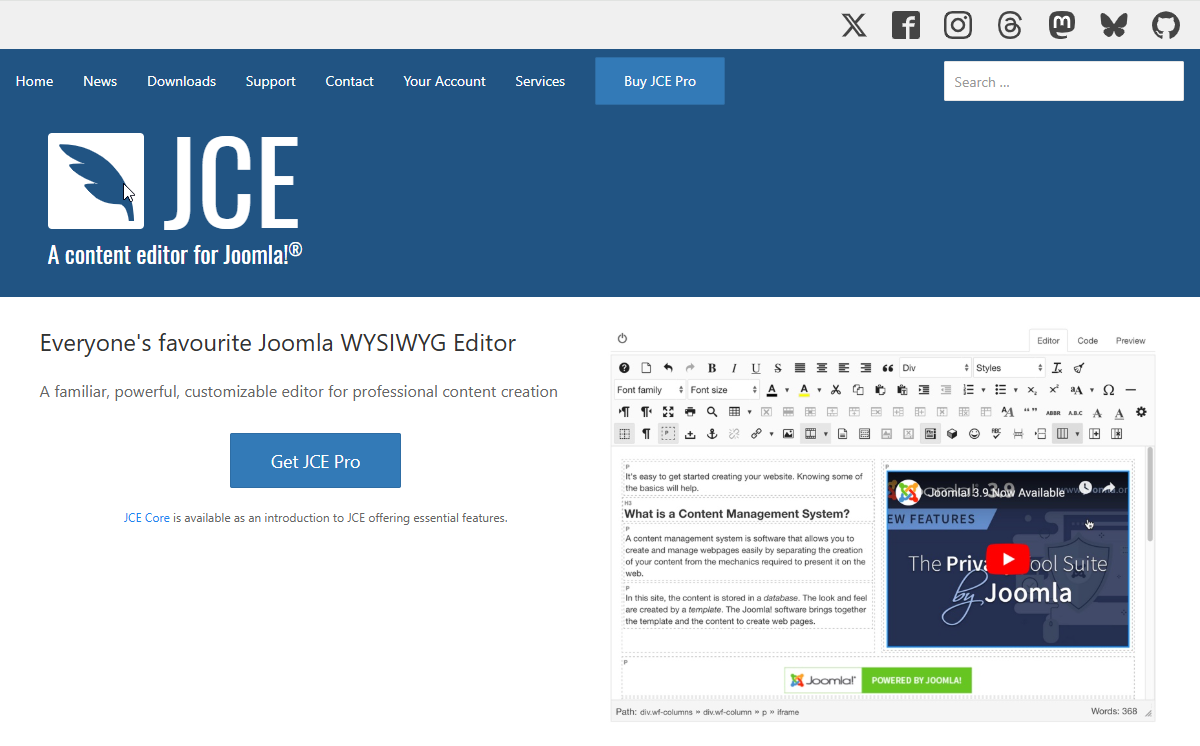Open the Home menu item
The width and height of the screenshot is (1200, 746).
click(35, 81)
